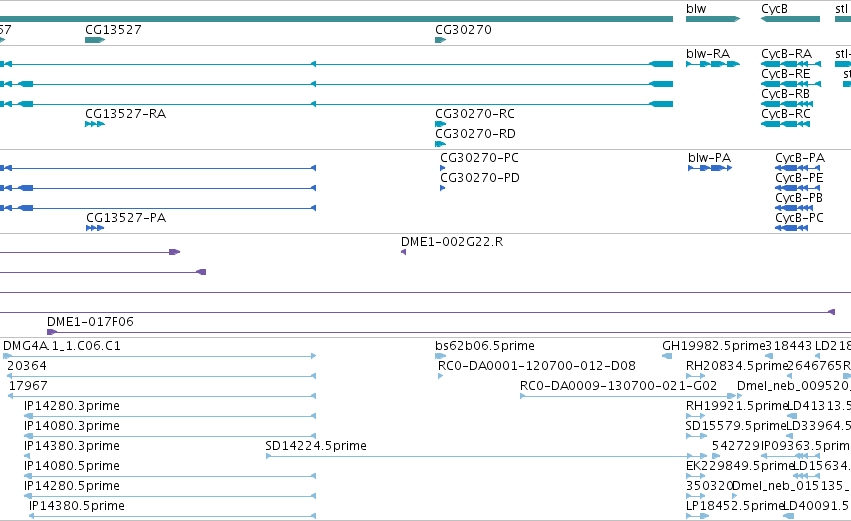Click the CG30270-RC transcript label
This screenshot has width=851, height=521.
(x=475, y=114)
